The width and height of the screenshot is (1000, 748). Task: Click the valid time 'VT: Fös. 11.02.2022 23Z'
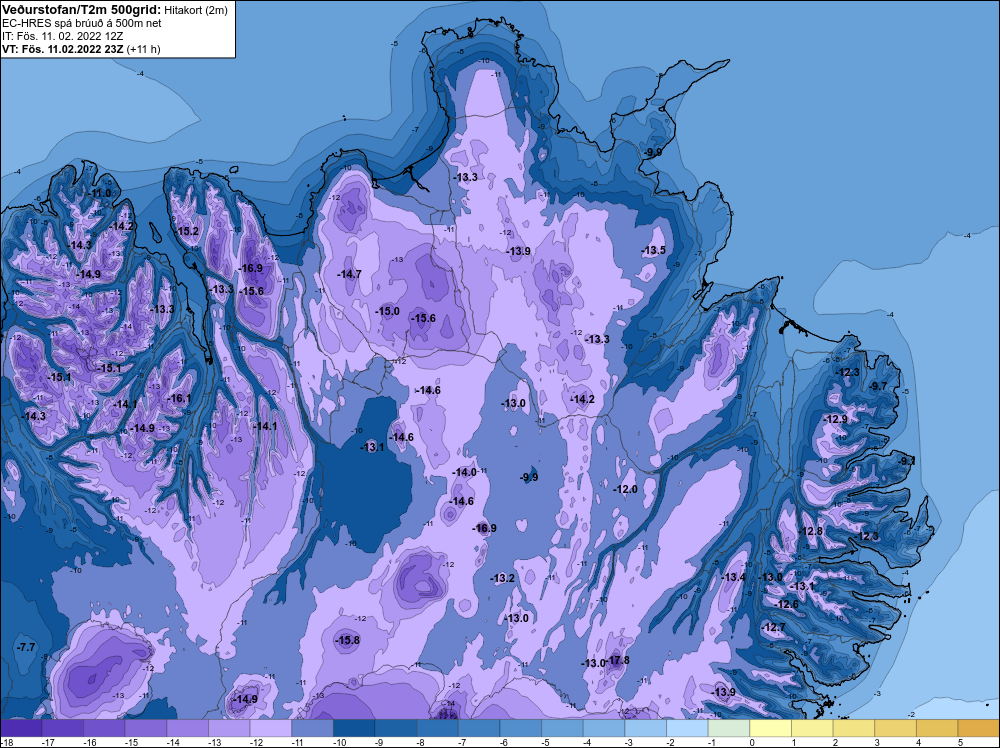(62, 49)
